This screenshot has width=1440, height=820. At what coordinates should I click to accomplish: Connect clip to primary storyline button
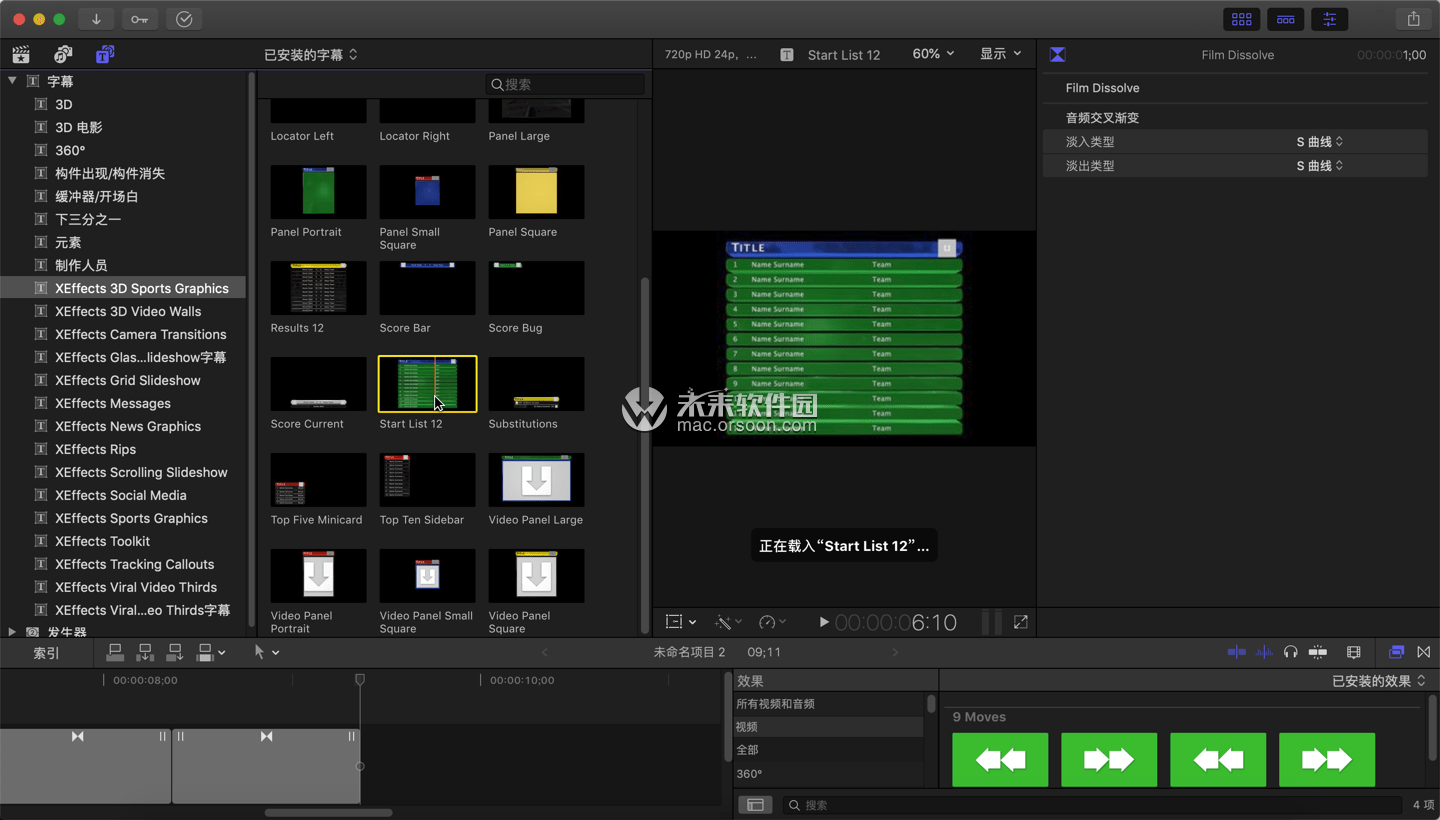coord(116,653)
